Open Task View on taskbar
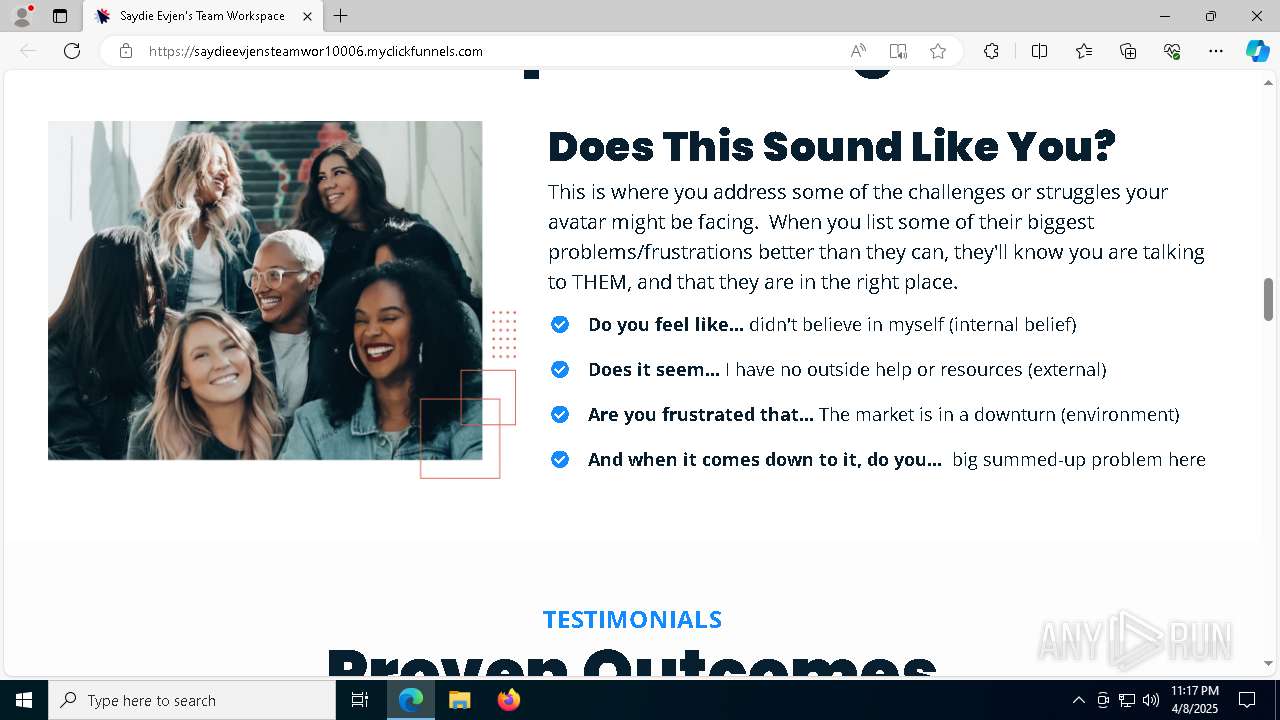The image size is (1280, 720). click(360, 700)
